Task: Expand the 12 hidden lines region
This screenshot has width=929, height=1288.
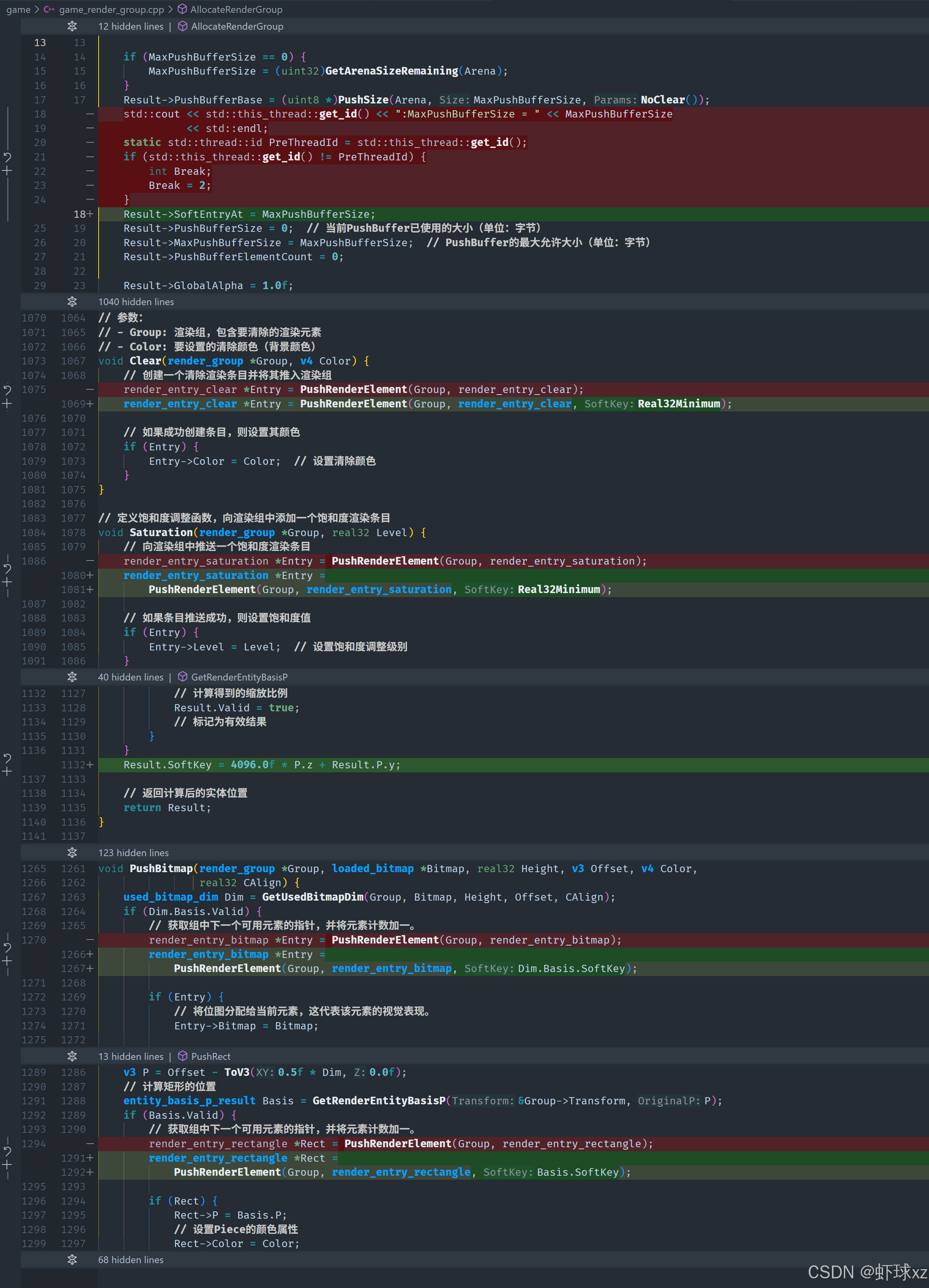Action: (72, 26)
